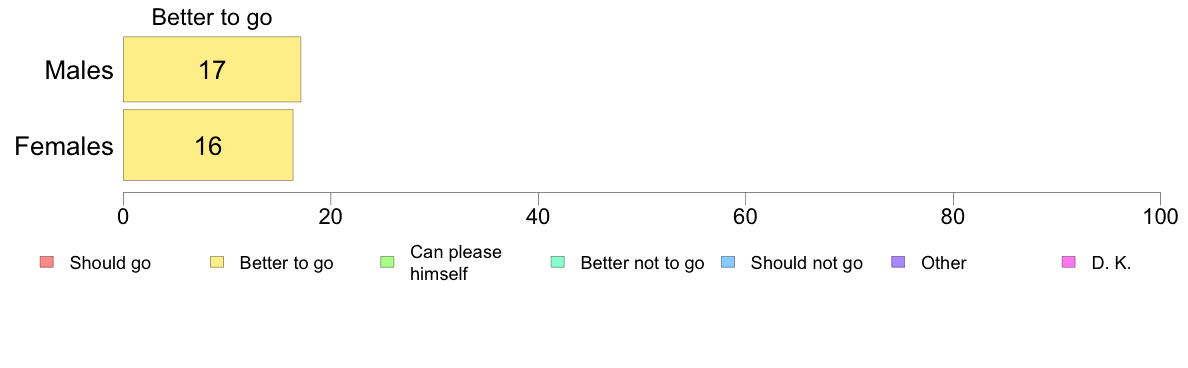Click the Better not to go legend text
The image size is (1188, 368).
pos(642,264)
